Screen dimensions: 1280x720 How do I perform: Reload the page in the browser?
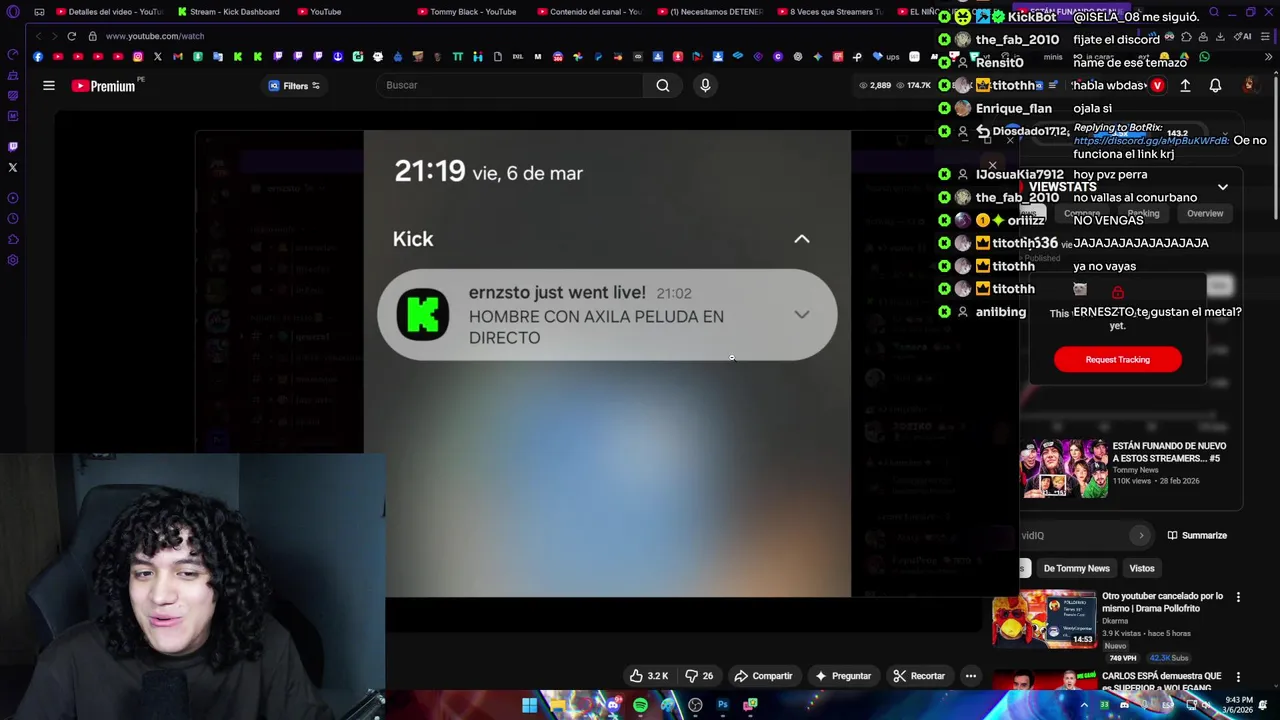pos(72,36)
